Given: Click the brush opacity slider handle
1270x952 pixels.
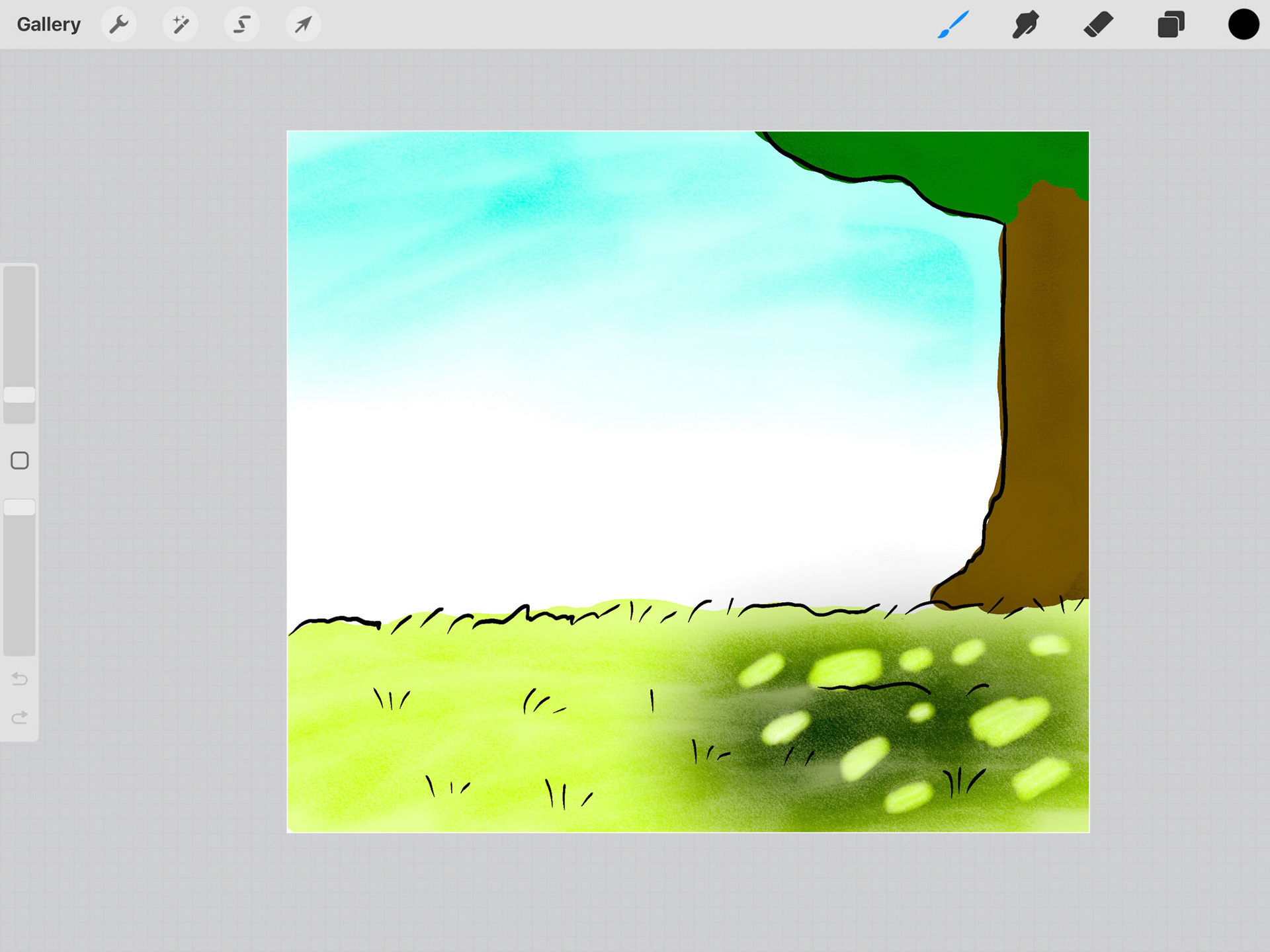Looking at the screenshot, I should (20, 507).
